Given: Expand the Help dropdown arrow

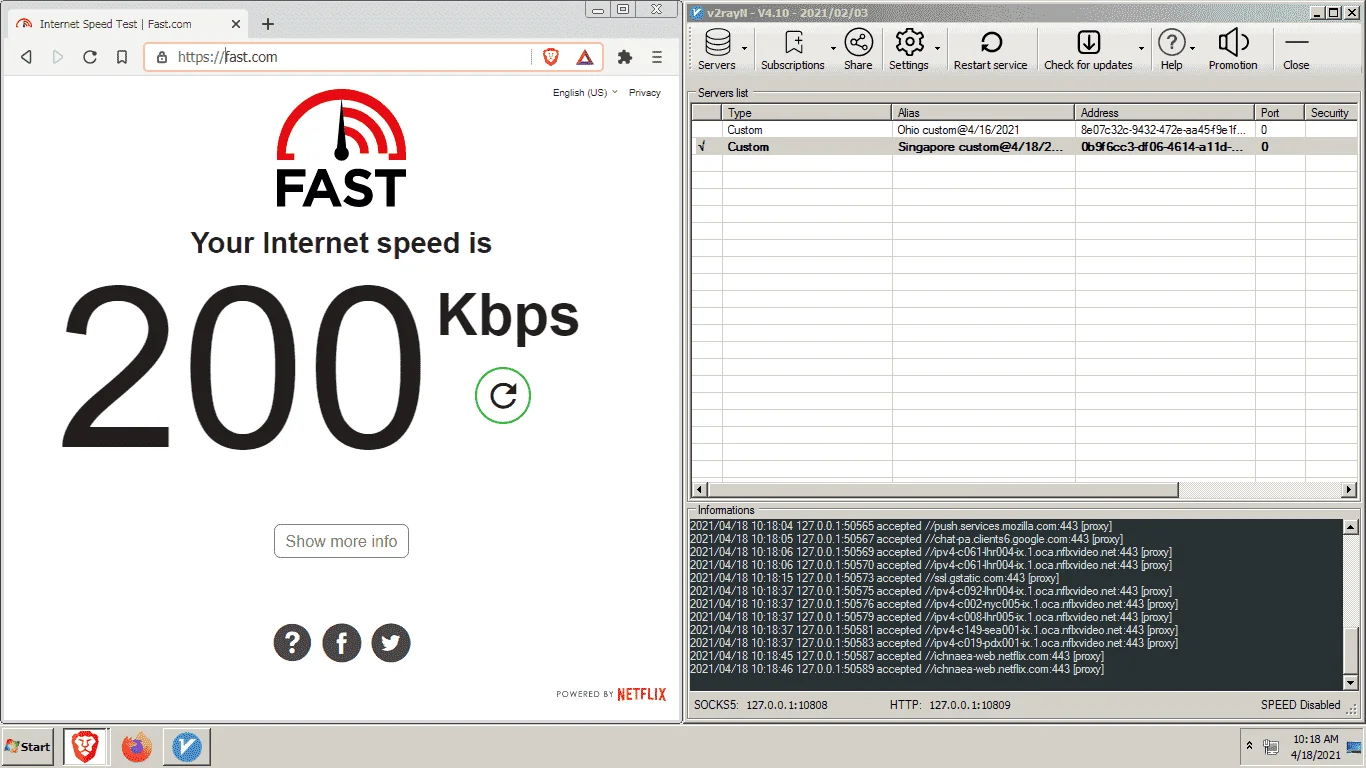Looking at the screenshot, I should 1193,48.
